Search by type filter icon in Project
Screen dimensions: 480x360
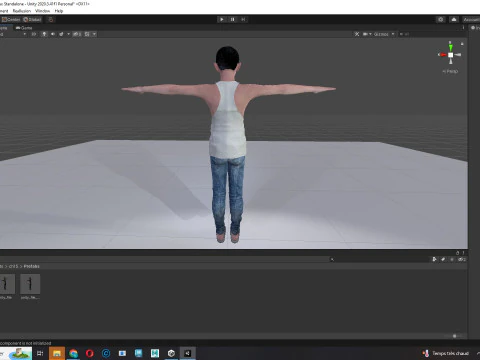click(434, 259)
